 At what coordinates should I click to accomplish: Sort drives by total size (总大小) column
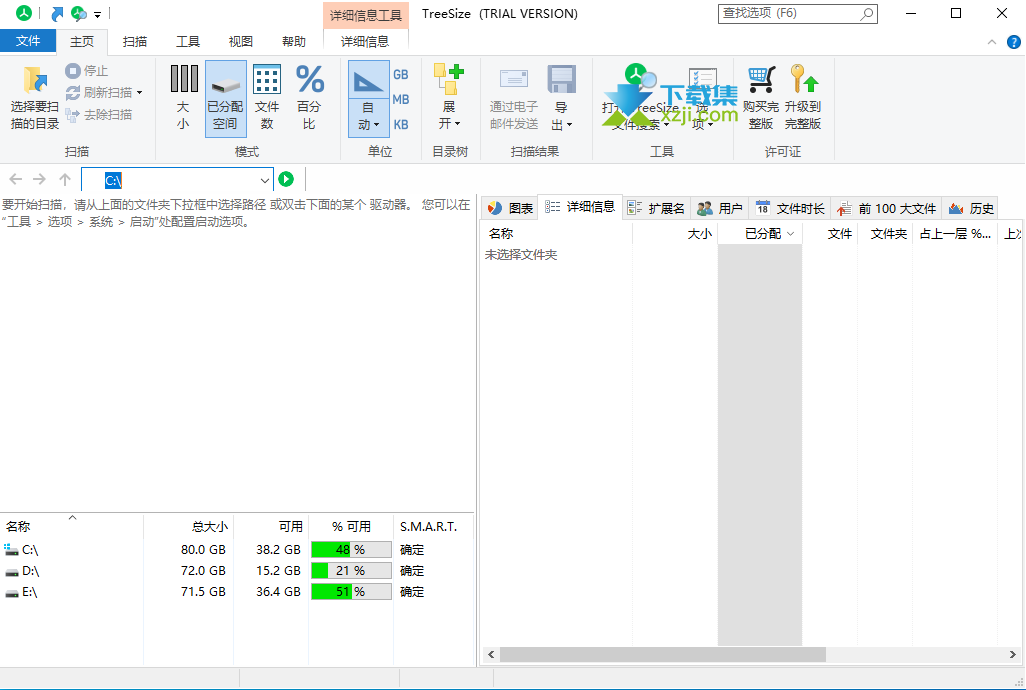click(188, 526)
